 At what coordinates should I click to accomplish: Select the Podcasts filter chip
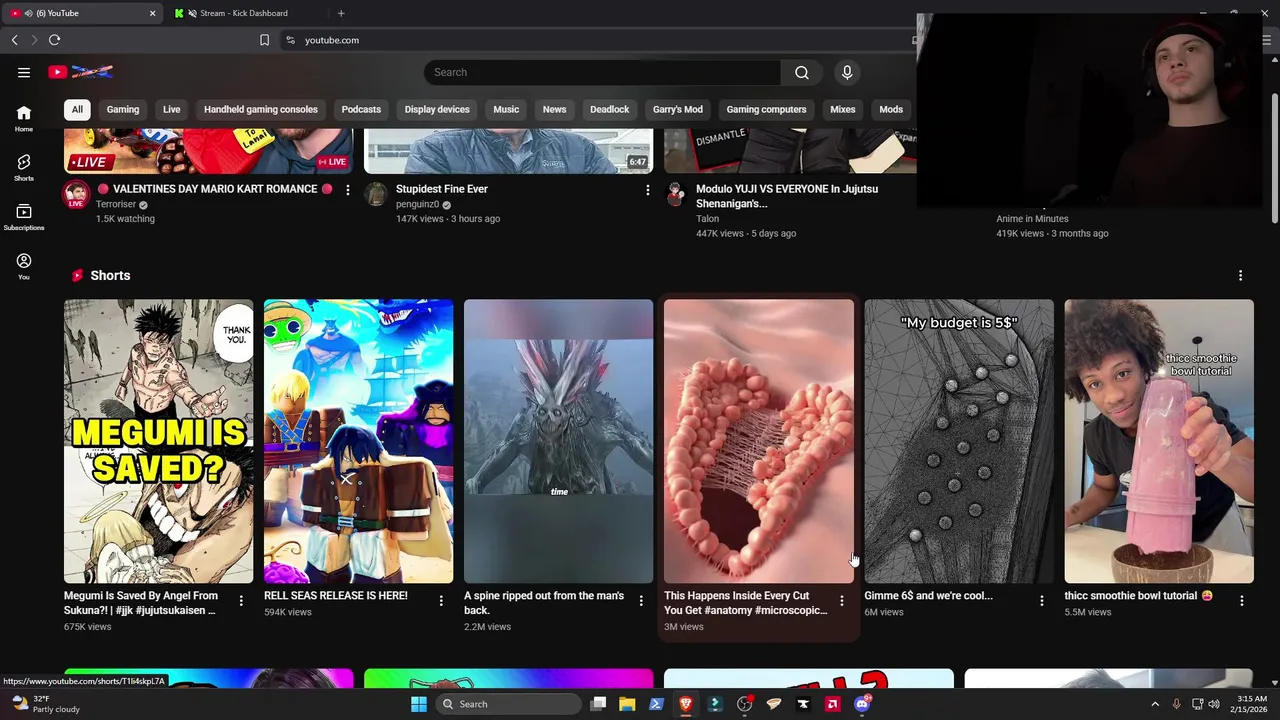coord(361,109)
